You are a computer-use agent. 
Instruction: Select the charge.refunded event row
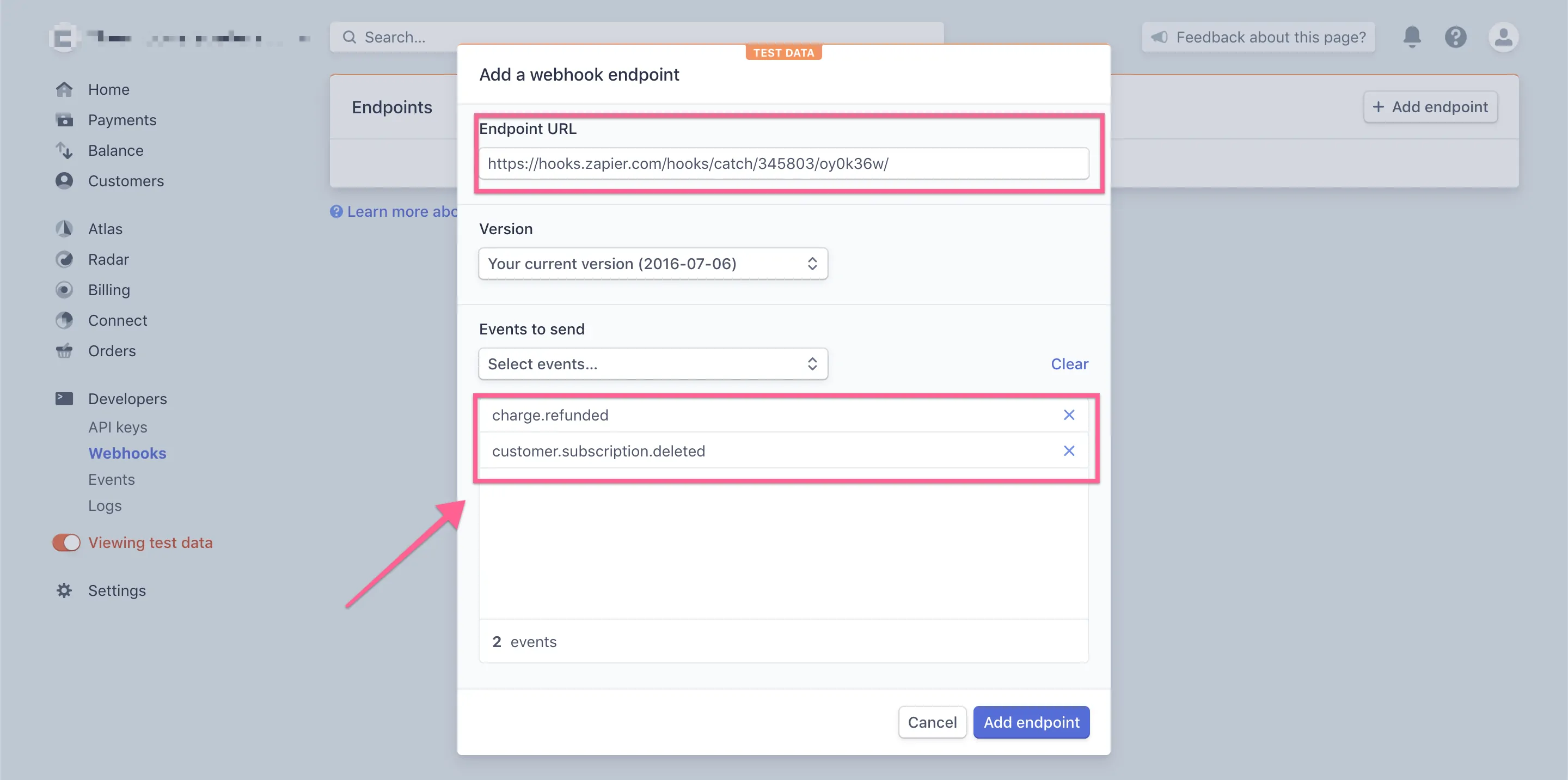(783, 415)
